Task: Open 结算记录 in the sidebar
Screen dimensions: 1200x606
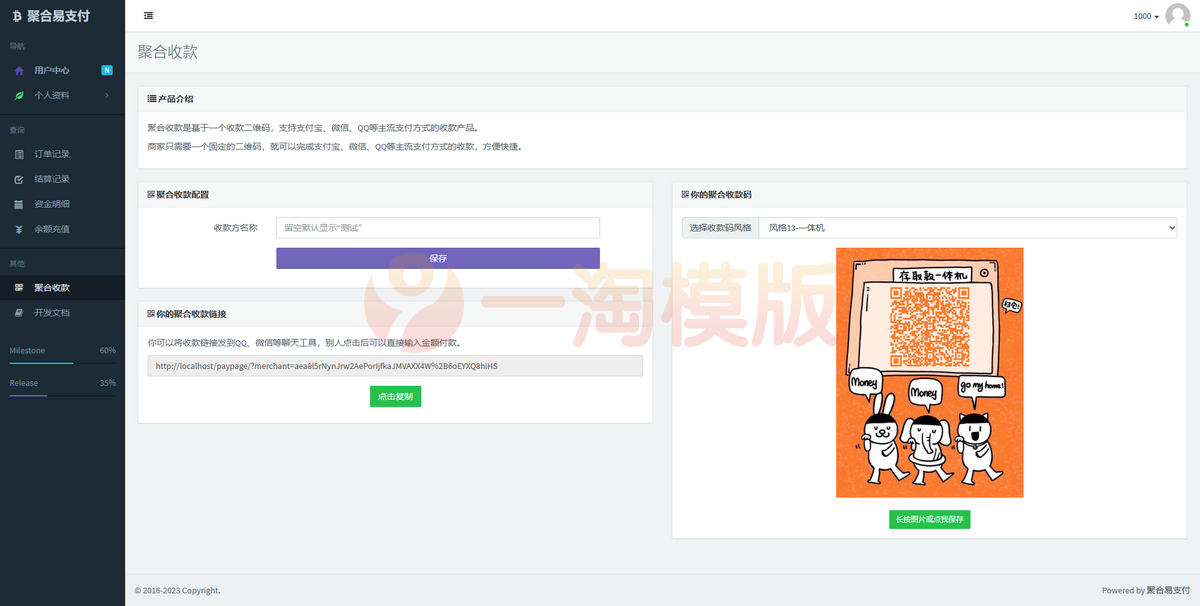Action: click(62, 180)
